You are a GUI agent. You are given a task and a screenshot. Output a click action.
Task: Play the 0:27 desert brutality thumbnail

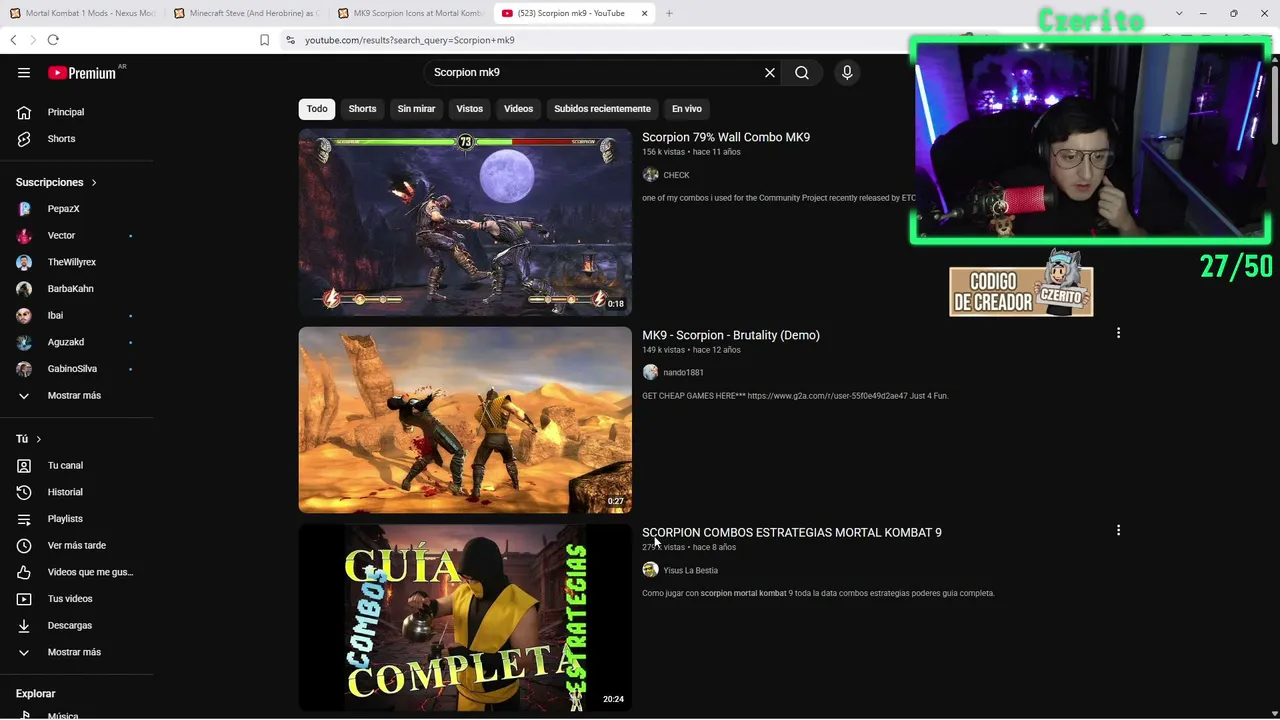pyautogui.click(x=465, y=420)
